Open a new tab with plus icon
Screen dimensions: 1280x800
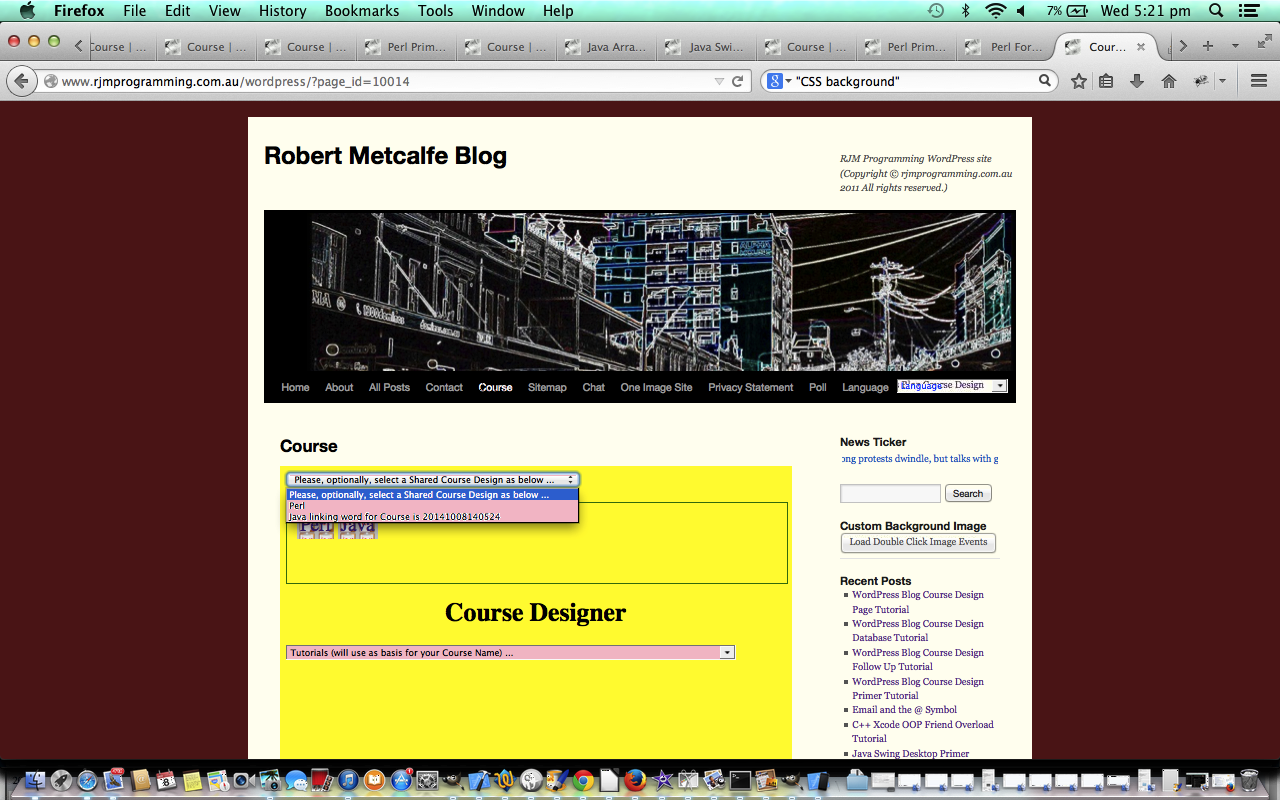(1208, 46)
